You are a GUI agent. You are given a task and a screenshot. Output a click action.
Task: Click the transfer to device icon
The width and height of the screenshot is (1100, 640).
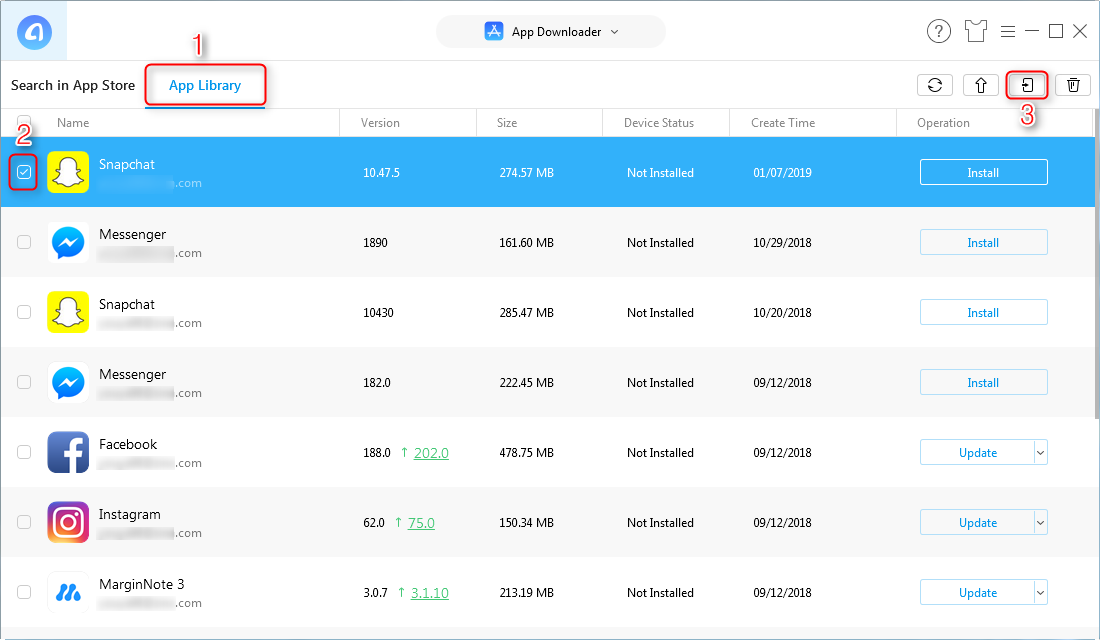coord(1027,85)
